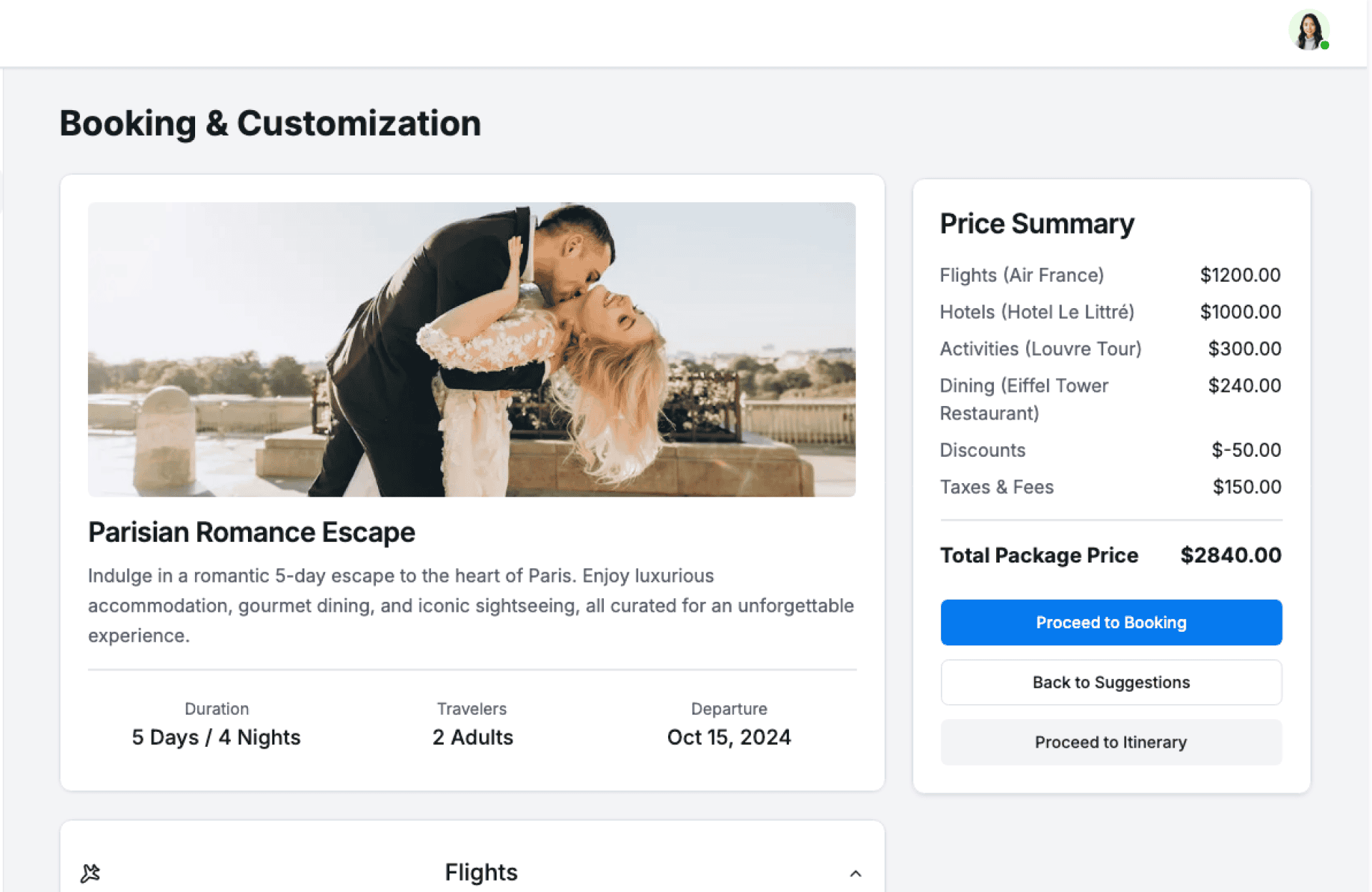Click Hotels (Hotel Le Littré) line item

click(x=1036, y=312)
